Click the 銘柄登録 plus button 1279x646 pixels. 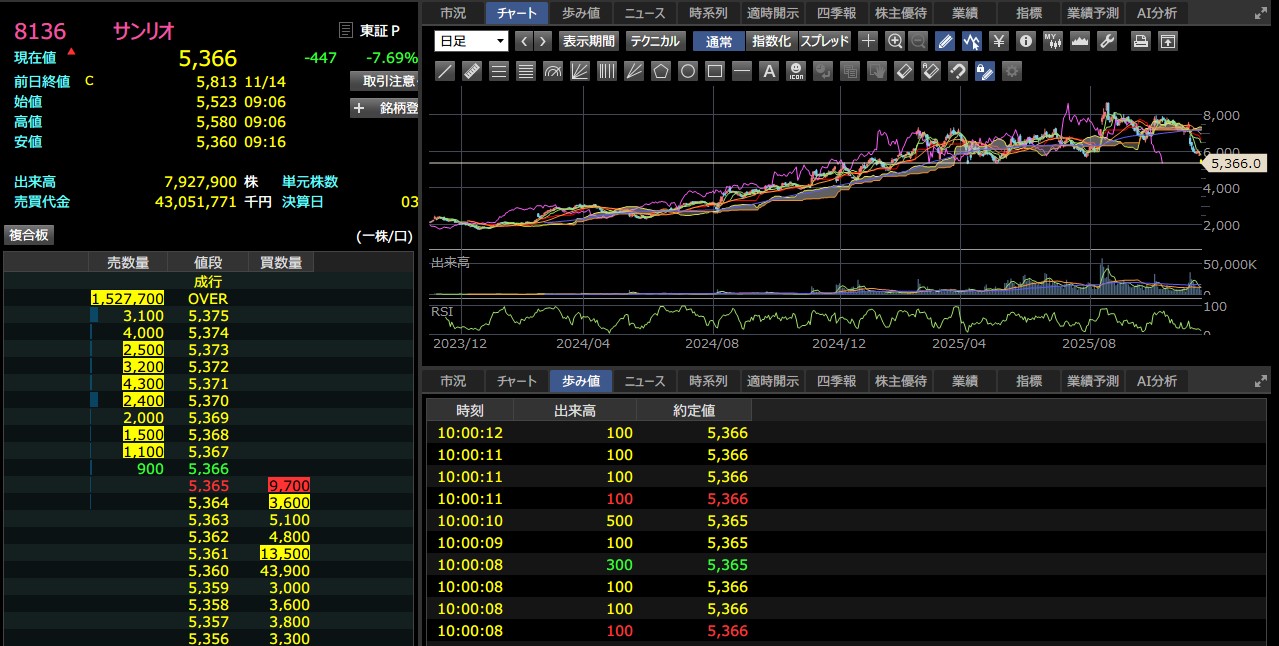coord(385,108)
